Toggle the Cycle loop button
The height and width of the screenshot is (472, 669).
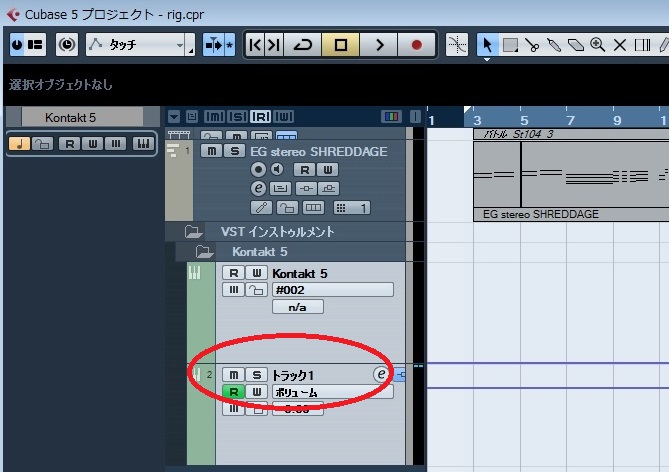[x=303, y=44]
